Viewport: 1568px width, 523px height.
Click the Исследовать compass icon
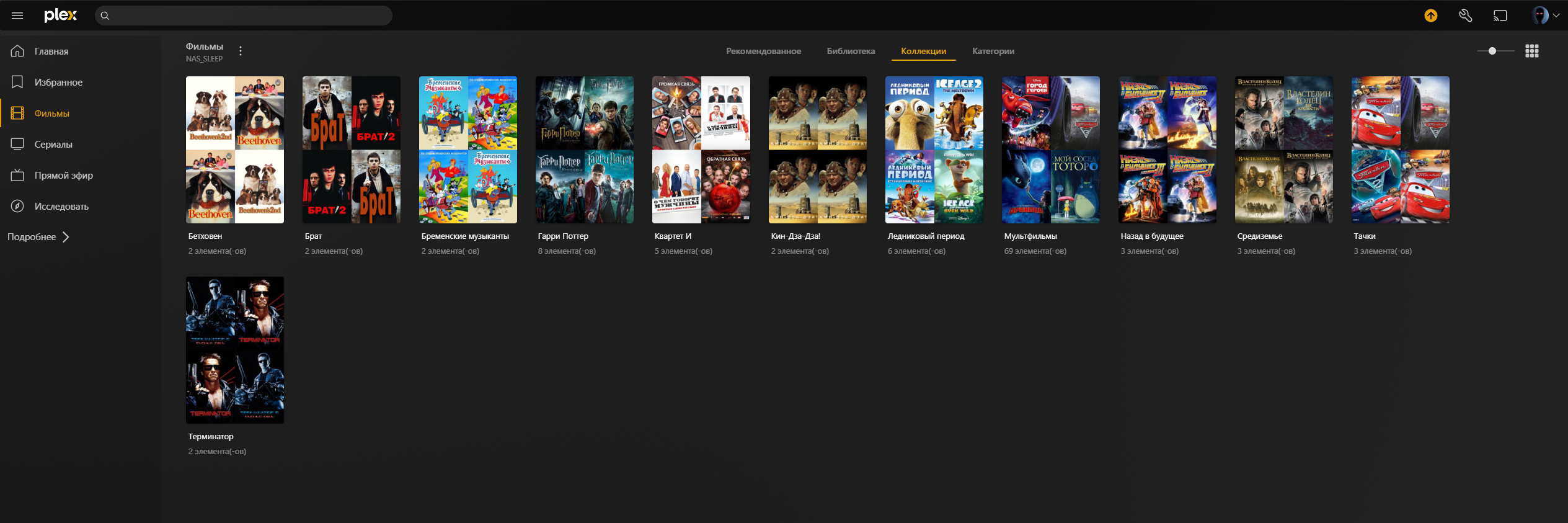point(17,206)
